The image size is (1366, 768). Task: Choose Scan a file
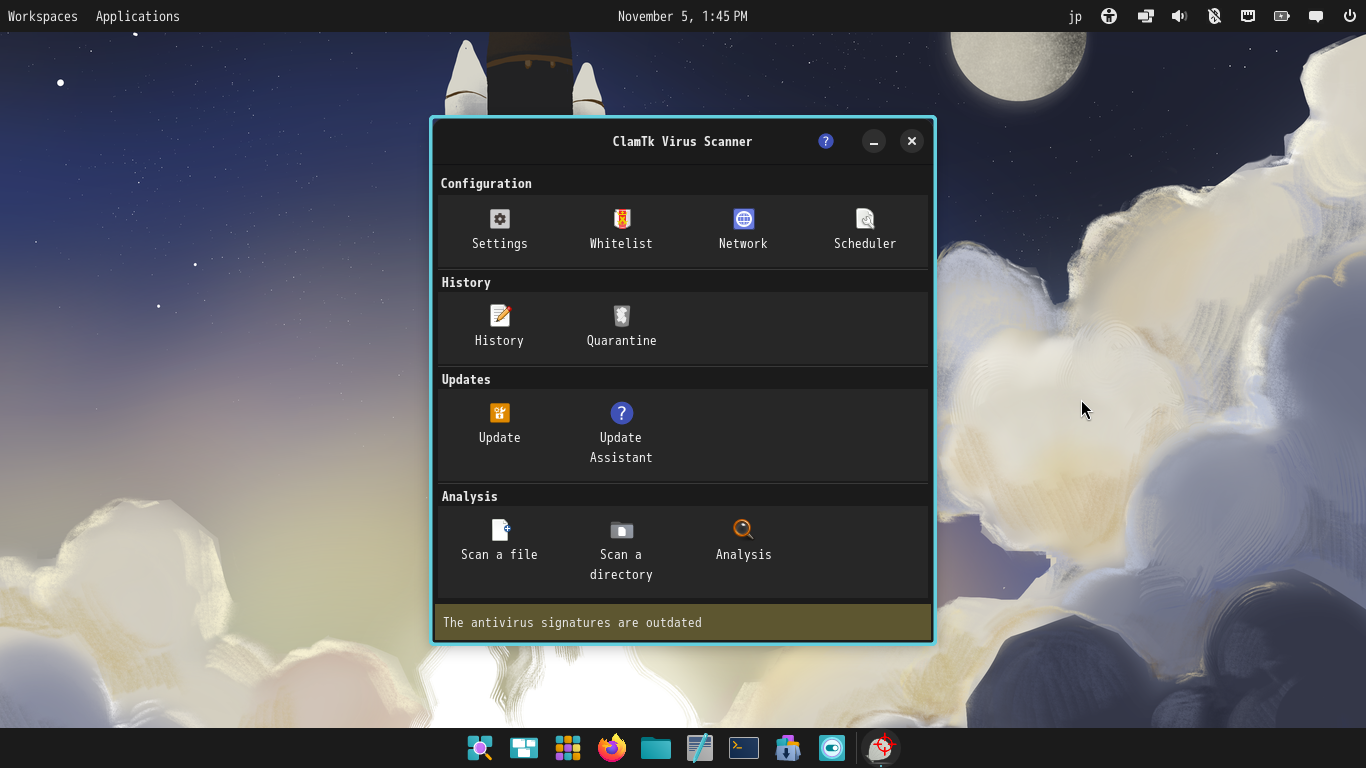499,531
